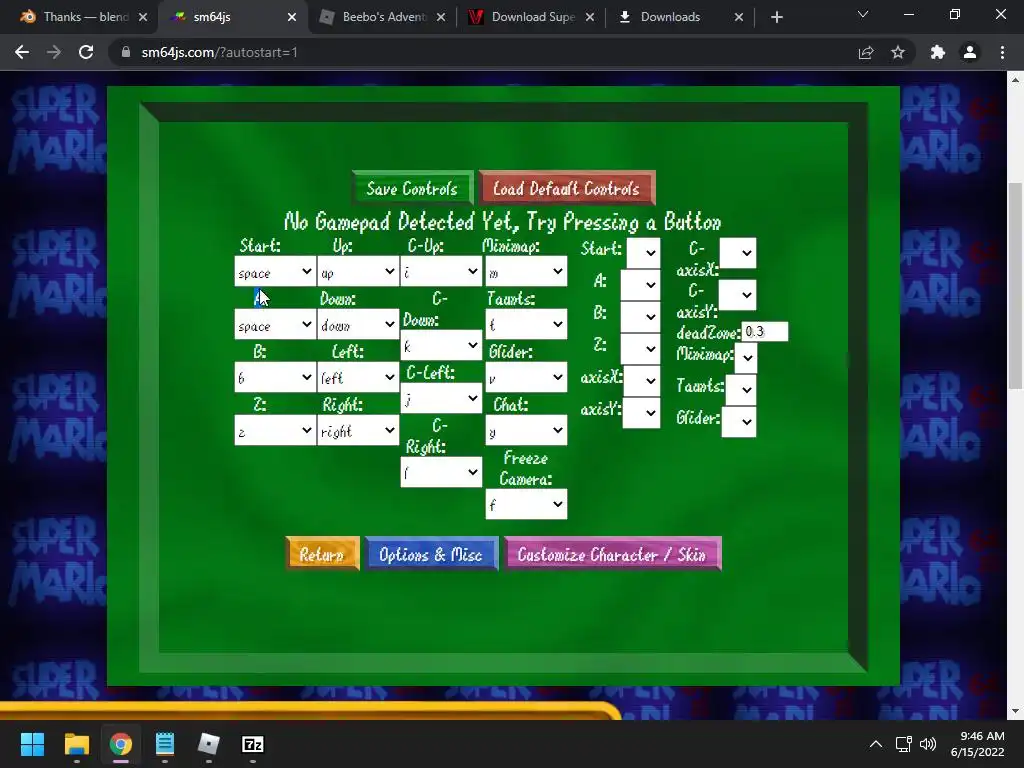The width and height of the screenshot is (1024, 768).
Task: Open the Chat key dropdown
Action: coord(526,430)
